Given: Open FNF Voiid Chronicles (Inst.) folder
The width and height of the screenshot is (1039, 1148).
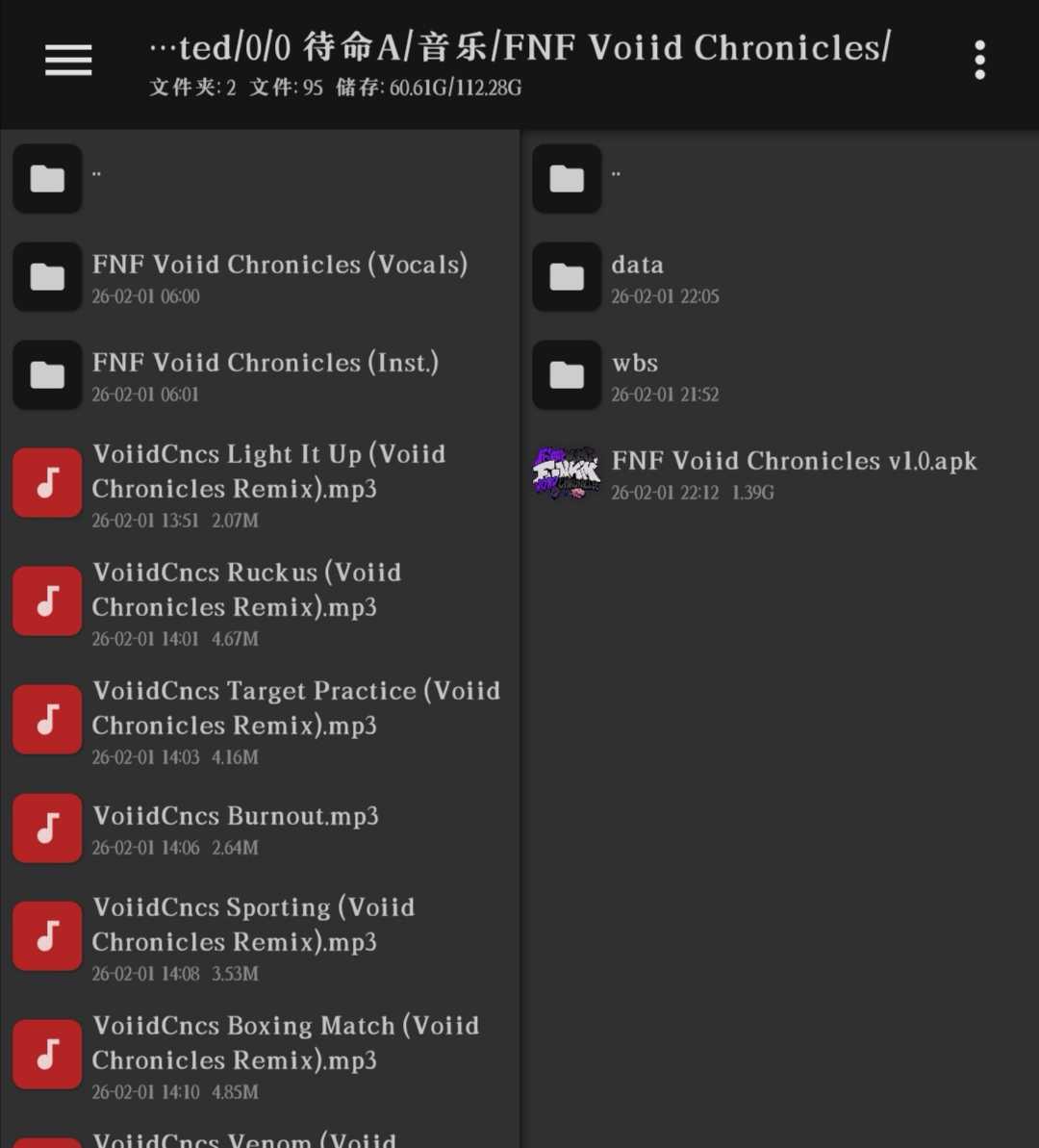Looking at the screenshot, I should pyautogui.click(x=260, y=375).
